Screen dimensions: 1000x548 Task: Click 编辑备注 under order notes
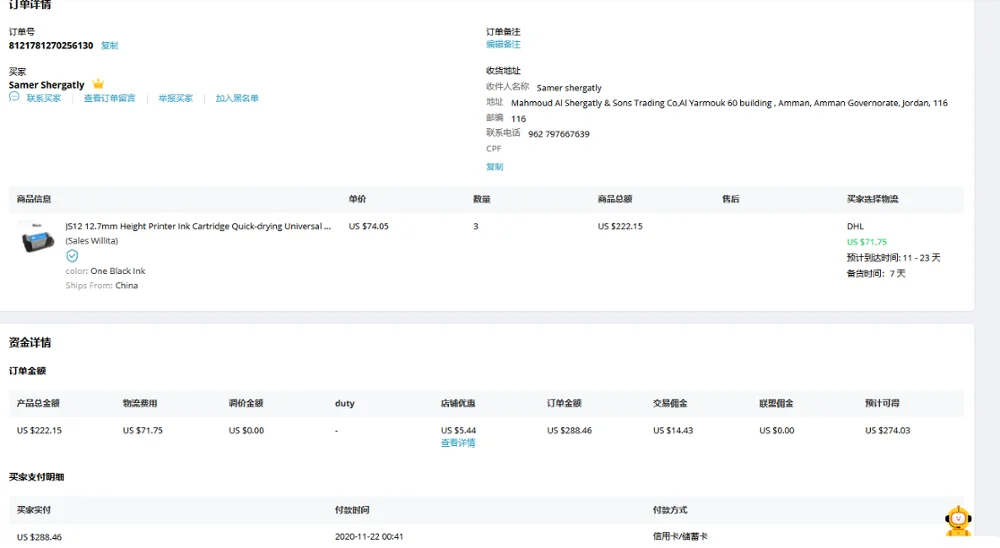[x=503, y=44]
